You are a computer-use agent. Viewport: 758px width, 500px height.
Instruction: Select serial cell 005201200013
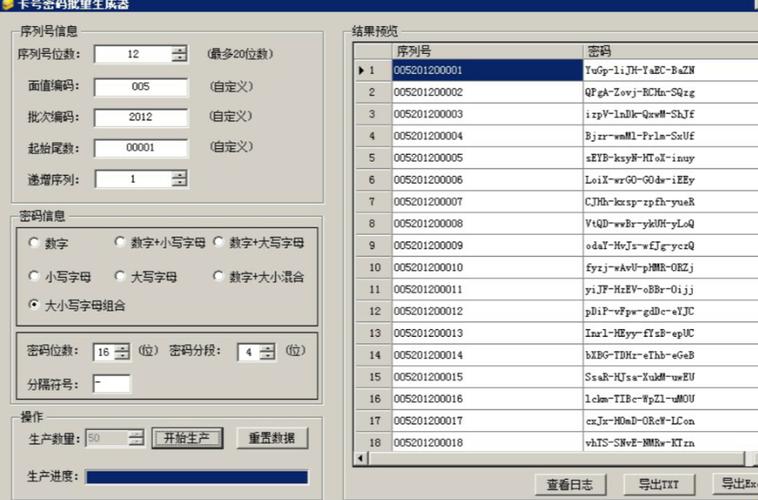point(487,333)
